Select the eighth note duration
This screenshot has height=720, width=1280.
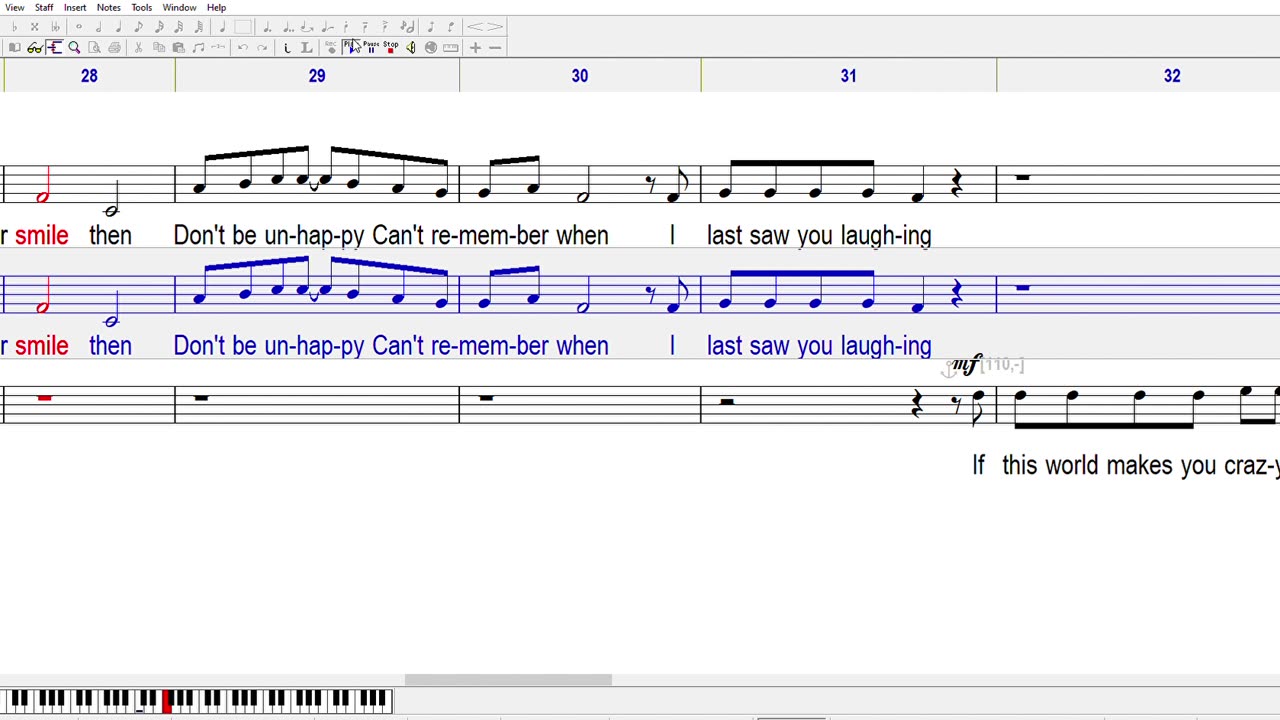(x=138, y=27)
